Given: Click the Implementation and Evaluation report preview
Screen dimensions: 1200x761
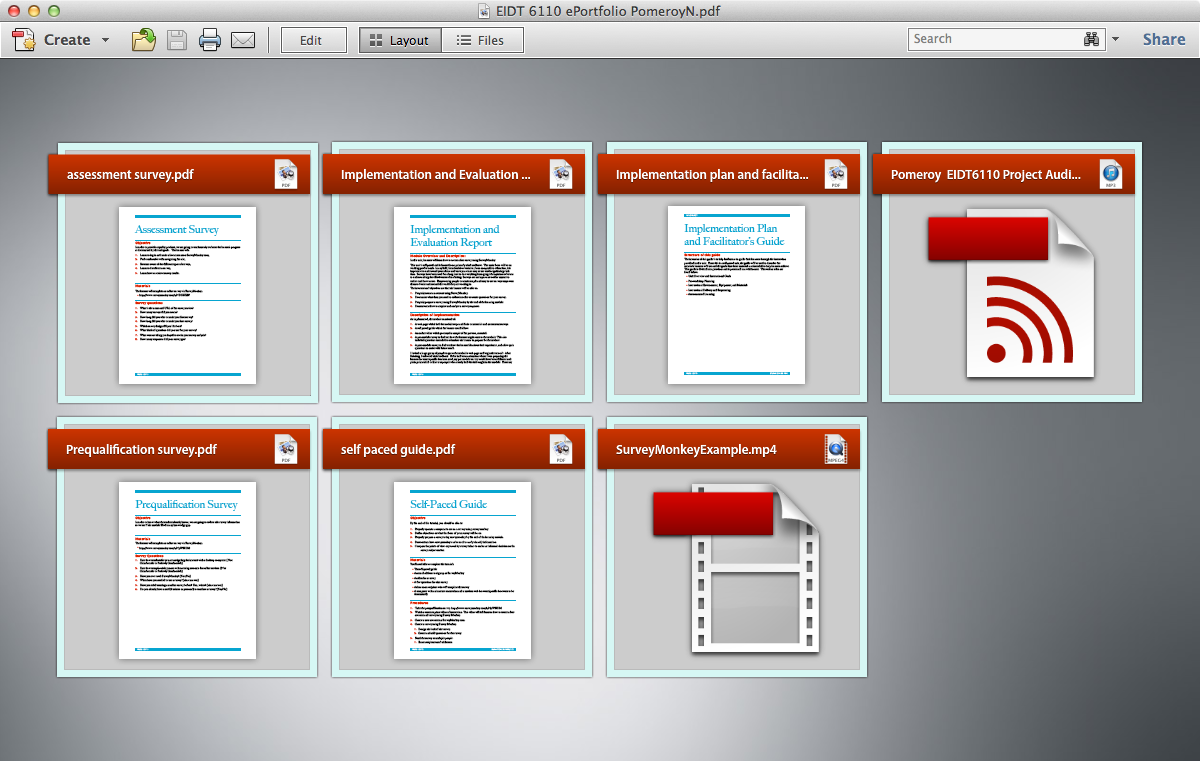Looking at the screenshot, I should pyautogui.click(x=462, y=295).
